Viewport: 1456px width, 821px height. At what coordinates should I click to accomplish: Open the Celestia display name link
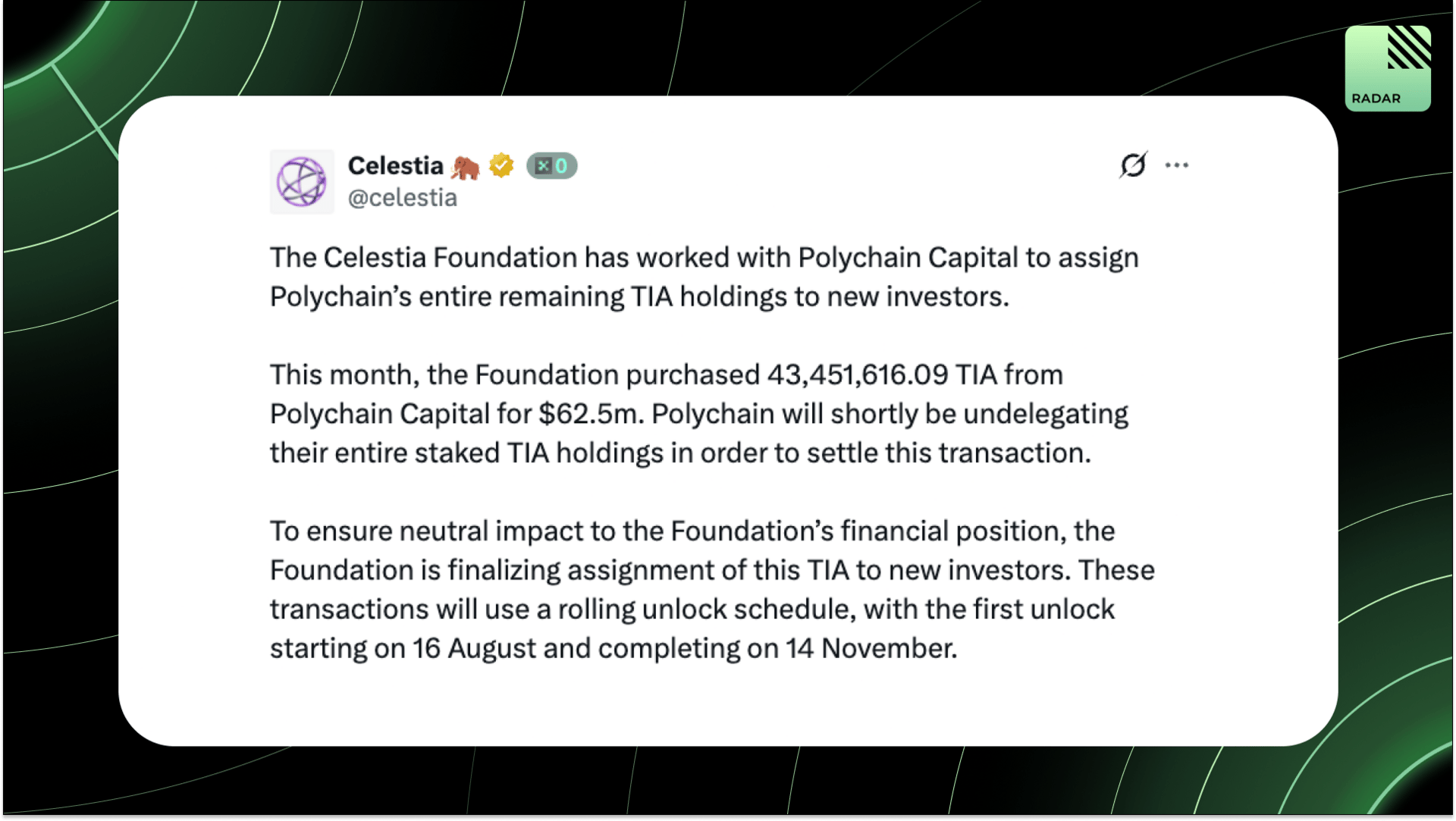coord(395,165)
